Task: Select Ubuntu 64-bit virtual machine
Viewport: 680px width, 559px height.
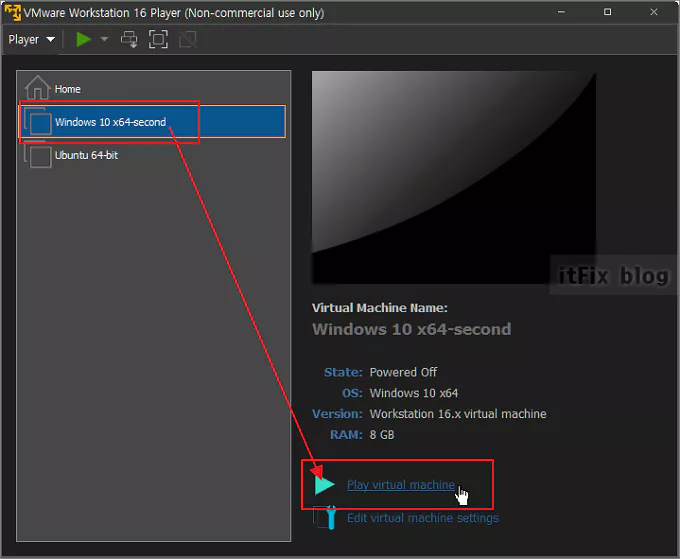Action: tap(152, 155)
